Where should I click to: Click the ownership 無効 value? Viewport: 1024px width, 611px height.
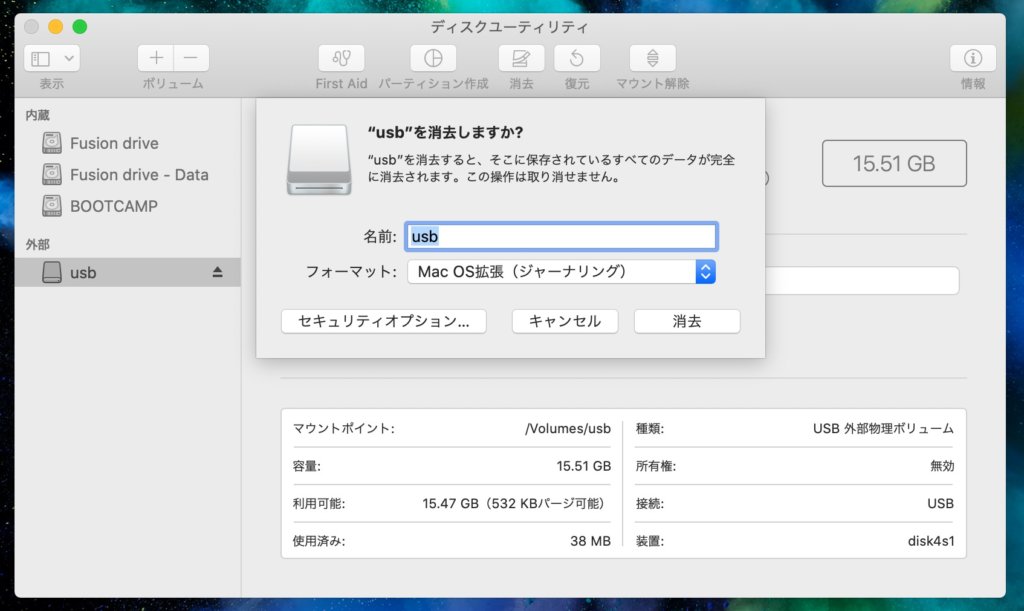pos(942,466)
